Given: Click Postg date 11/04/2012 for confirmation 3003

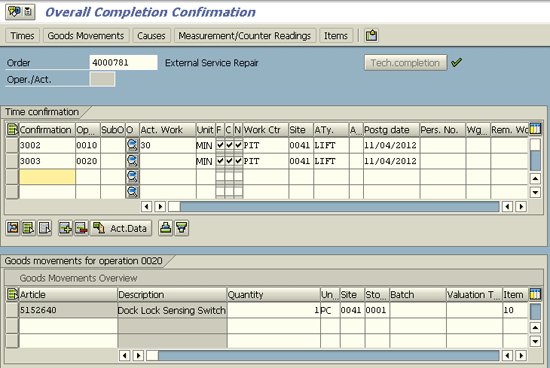Looking at the screenshot, I should [391, 161].
